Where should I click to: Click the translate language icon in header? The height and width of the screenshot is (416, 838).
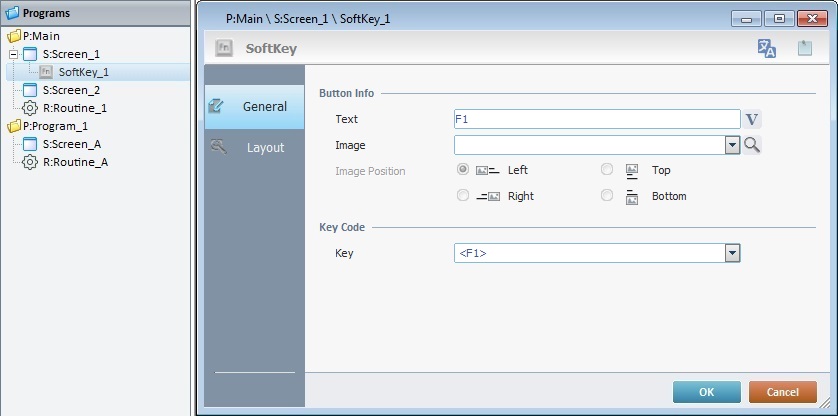point(767,48)
